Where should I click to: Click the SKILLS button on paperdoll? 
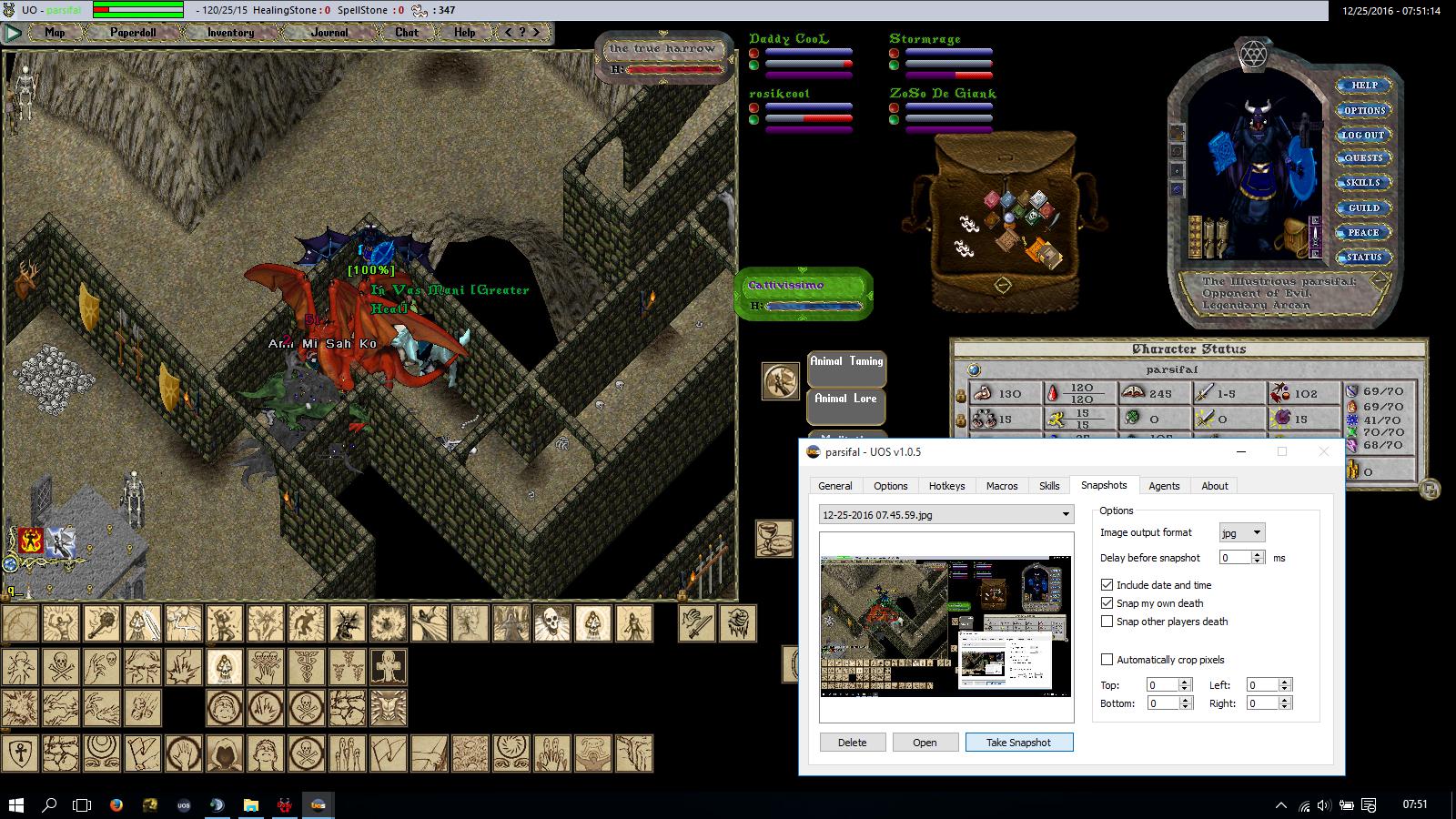pos(1363,183)
